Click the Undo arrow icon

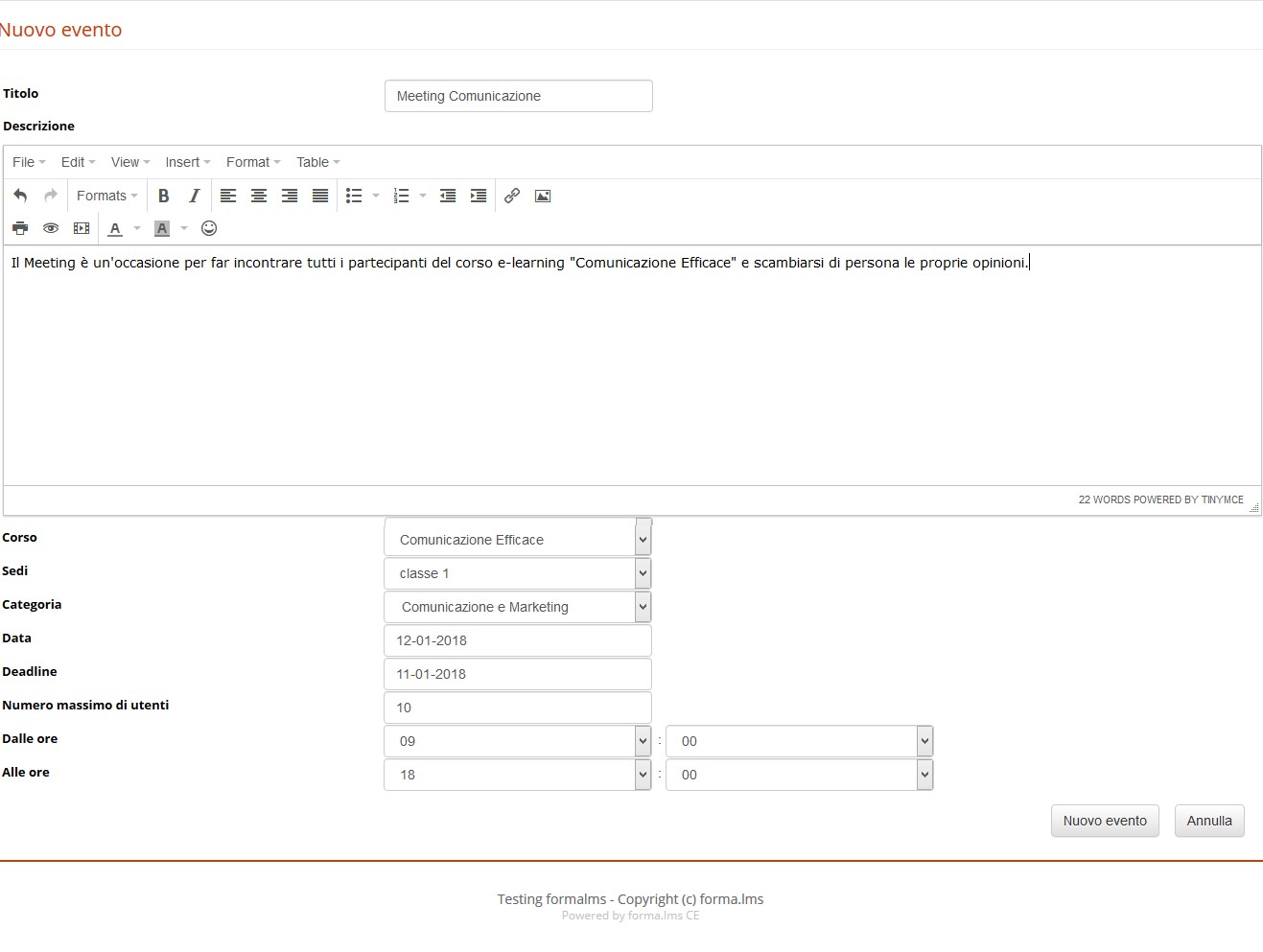pos(20,196)
